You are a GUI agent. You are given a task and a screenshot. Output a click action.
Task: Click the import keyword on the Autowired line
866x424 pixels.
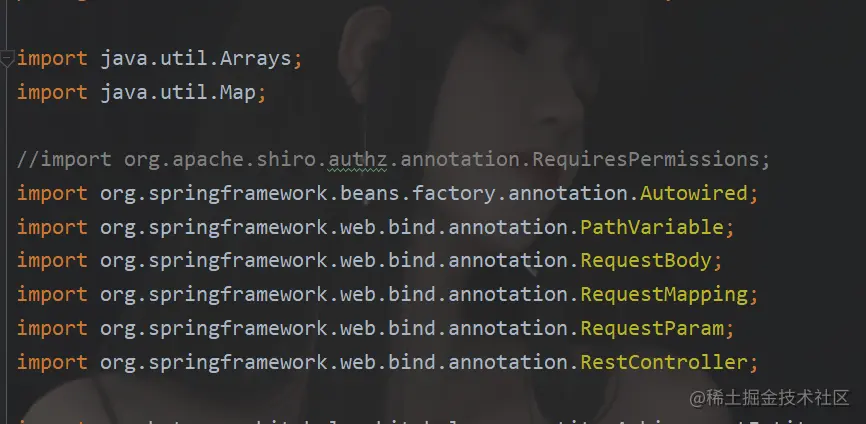(52, 193)
